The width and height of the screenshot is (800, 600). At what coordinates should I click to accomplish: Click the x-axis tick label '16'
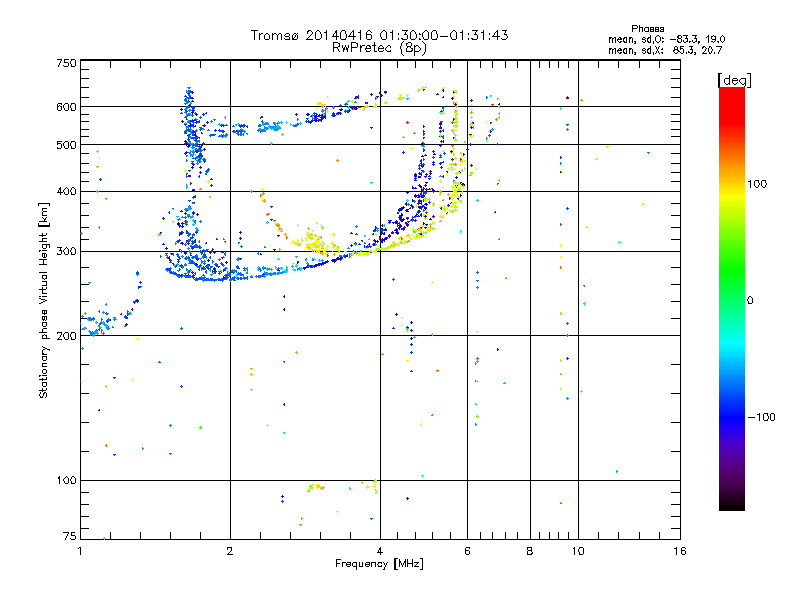click(x=680, y=551)
